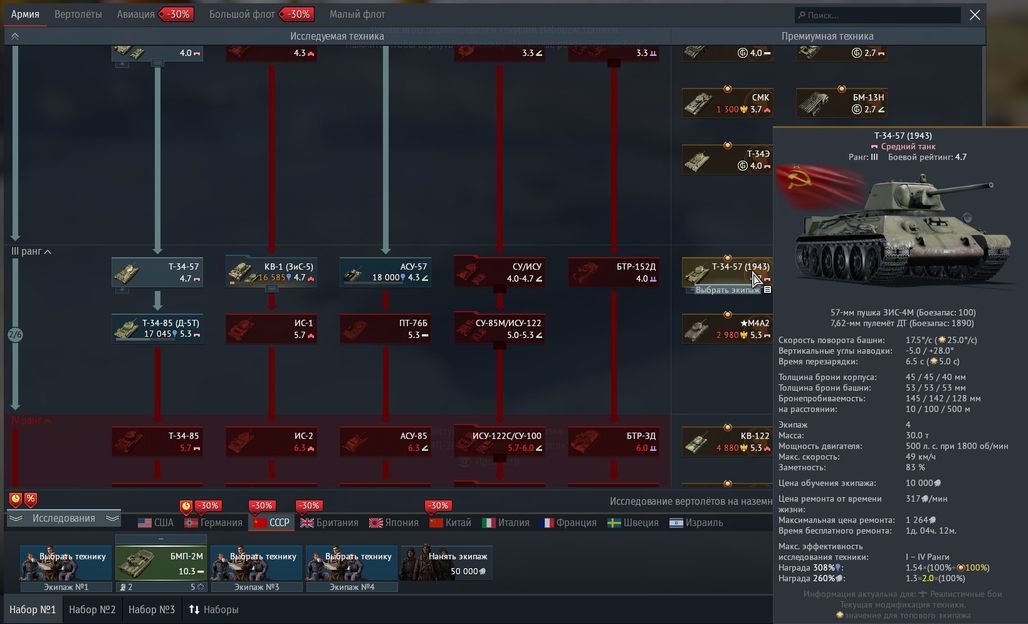Viewport: 1028px width, 624px height.
Task: Switch to preset Набор №3
Action: [x=151, y=610]
